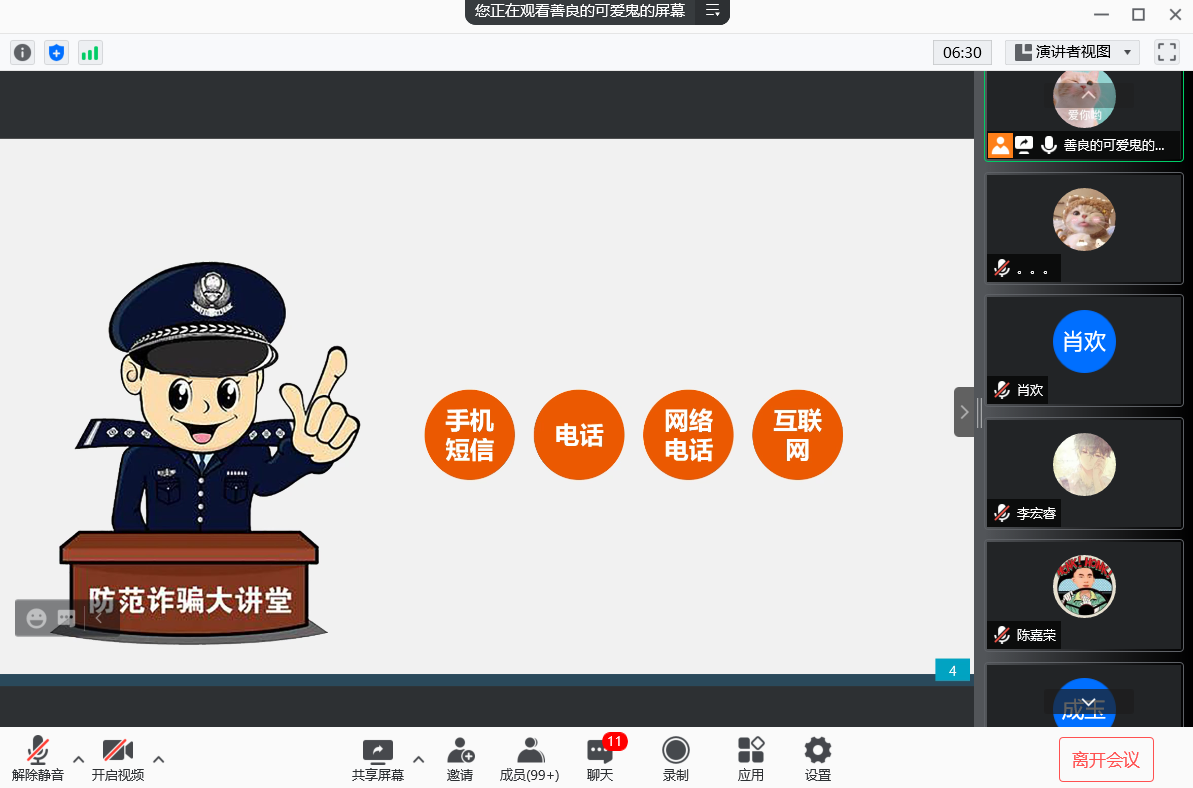Open the Invite (邀请) icon

[460, 759]
